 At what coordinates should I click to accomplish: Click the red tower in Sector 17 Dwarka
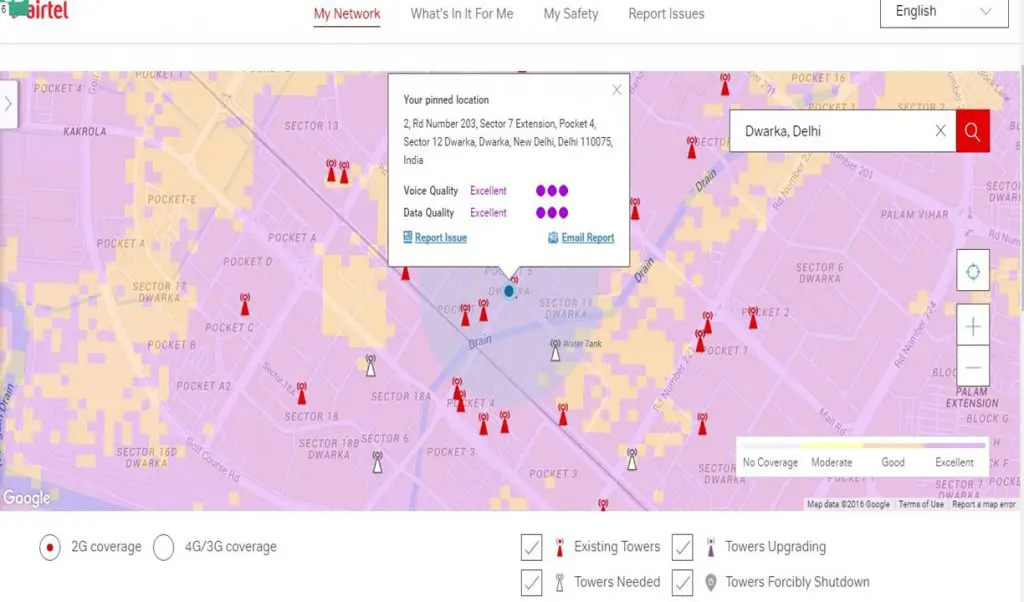(245, 304)
